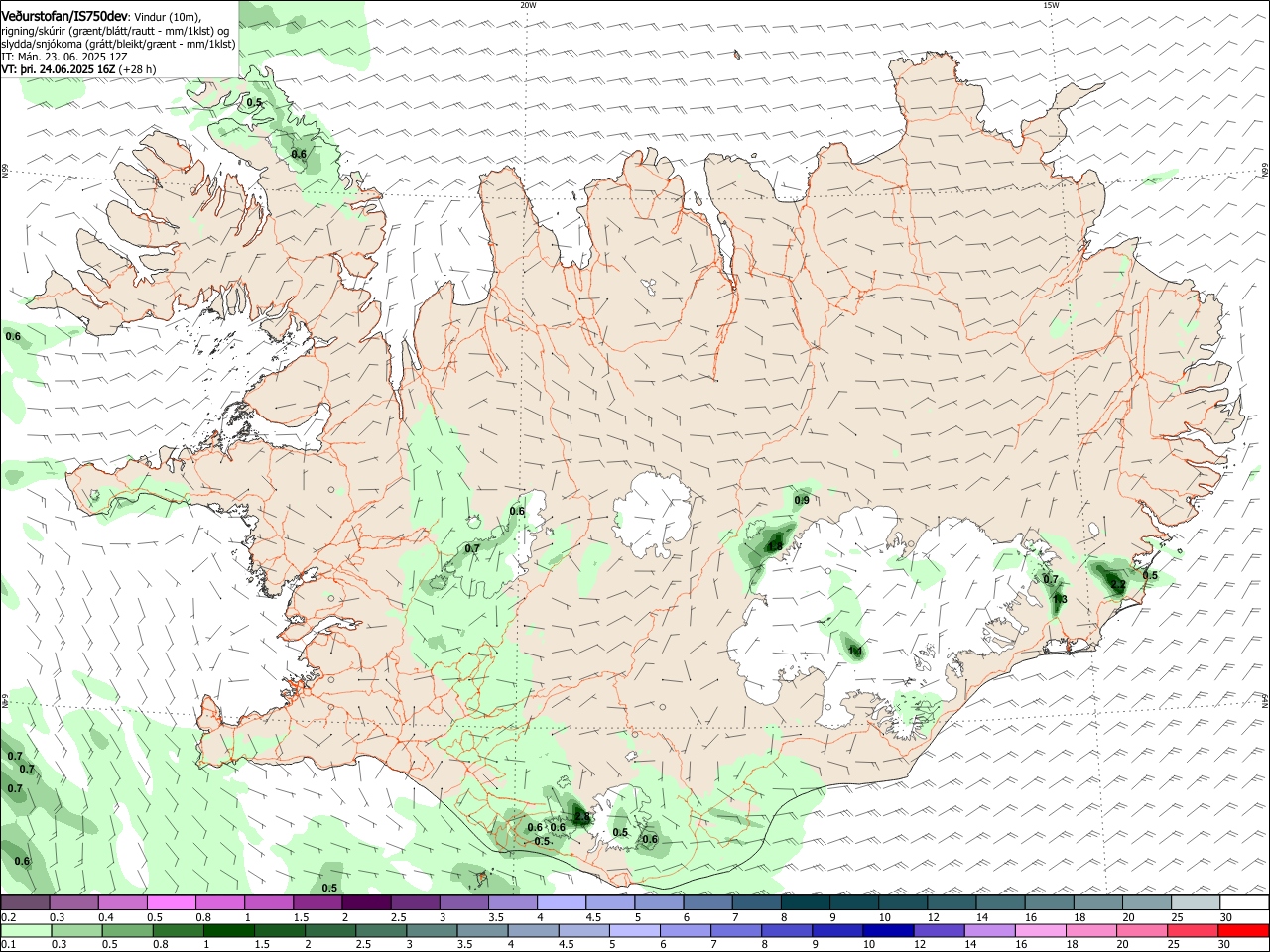Select the pale pink 16 swatch in the lower scale
1270x952 pixels.
point(1041,930)
